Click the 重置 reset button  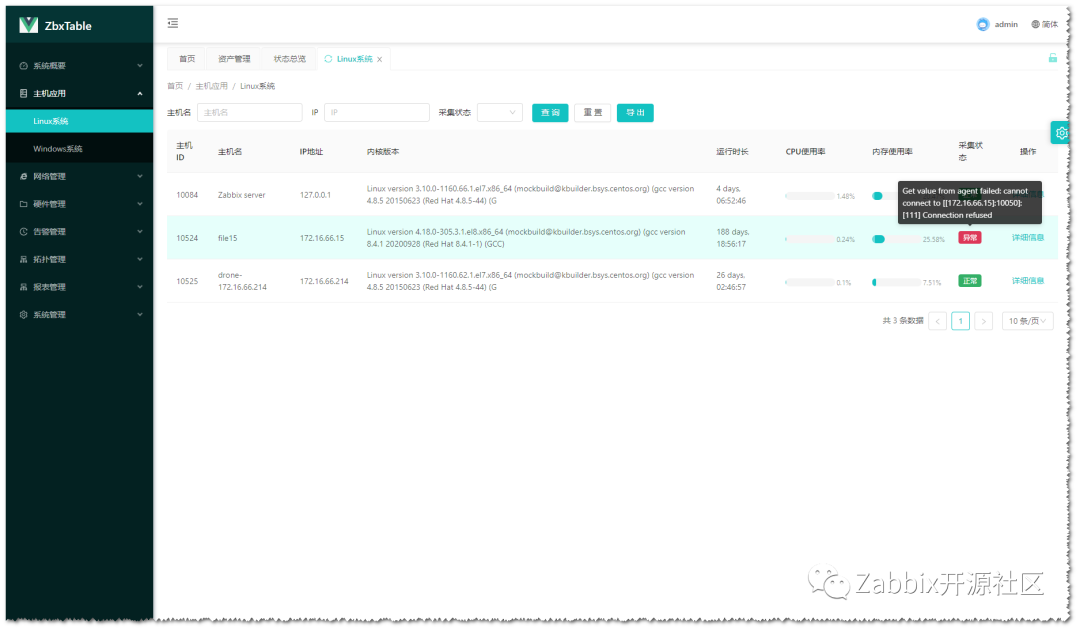[x=592, y=112]
